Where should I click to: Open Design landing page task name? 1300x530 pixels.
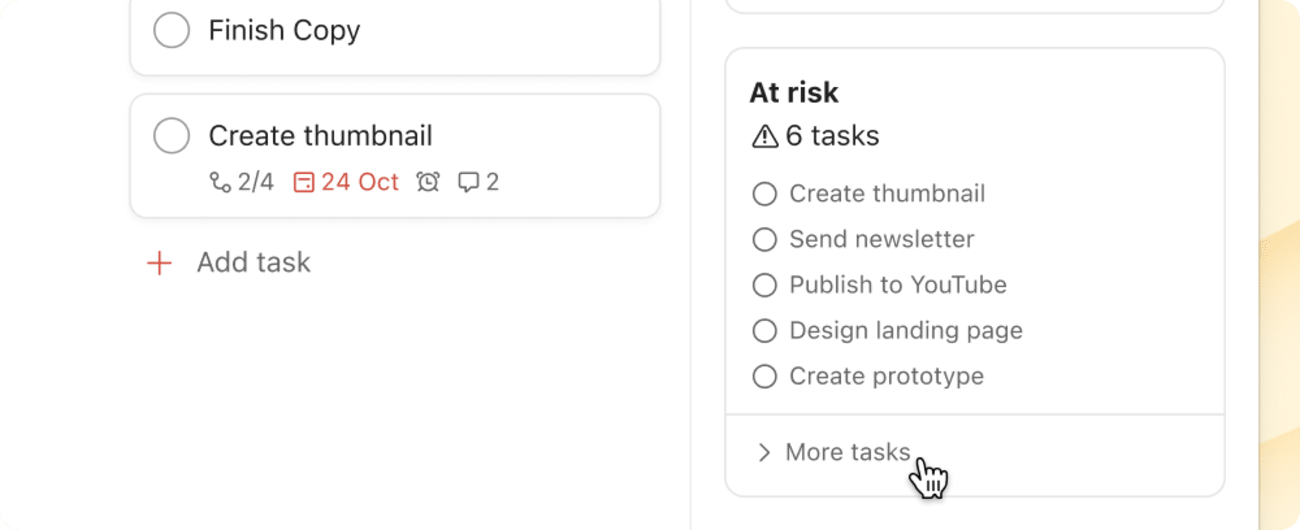pyautogui.click(x=905, y=331)
